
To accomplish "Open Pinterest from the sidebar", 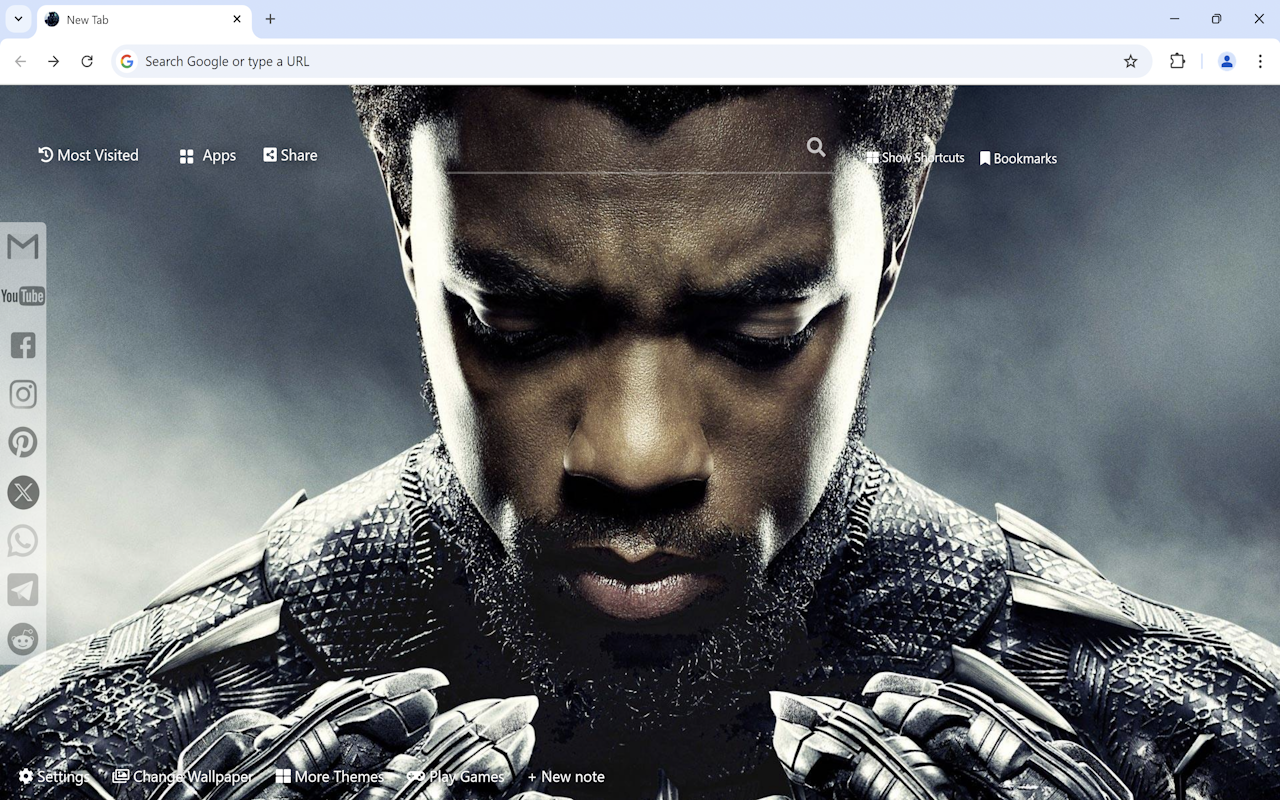I will coord(23,443).
